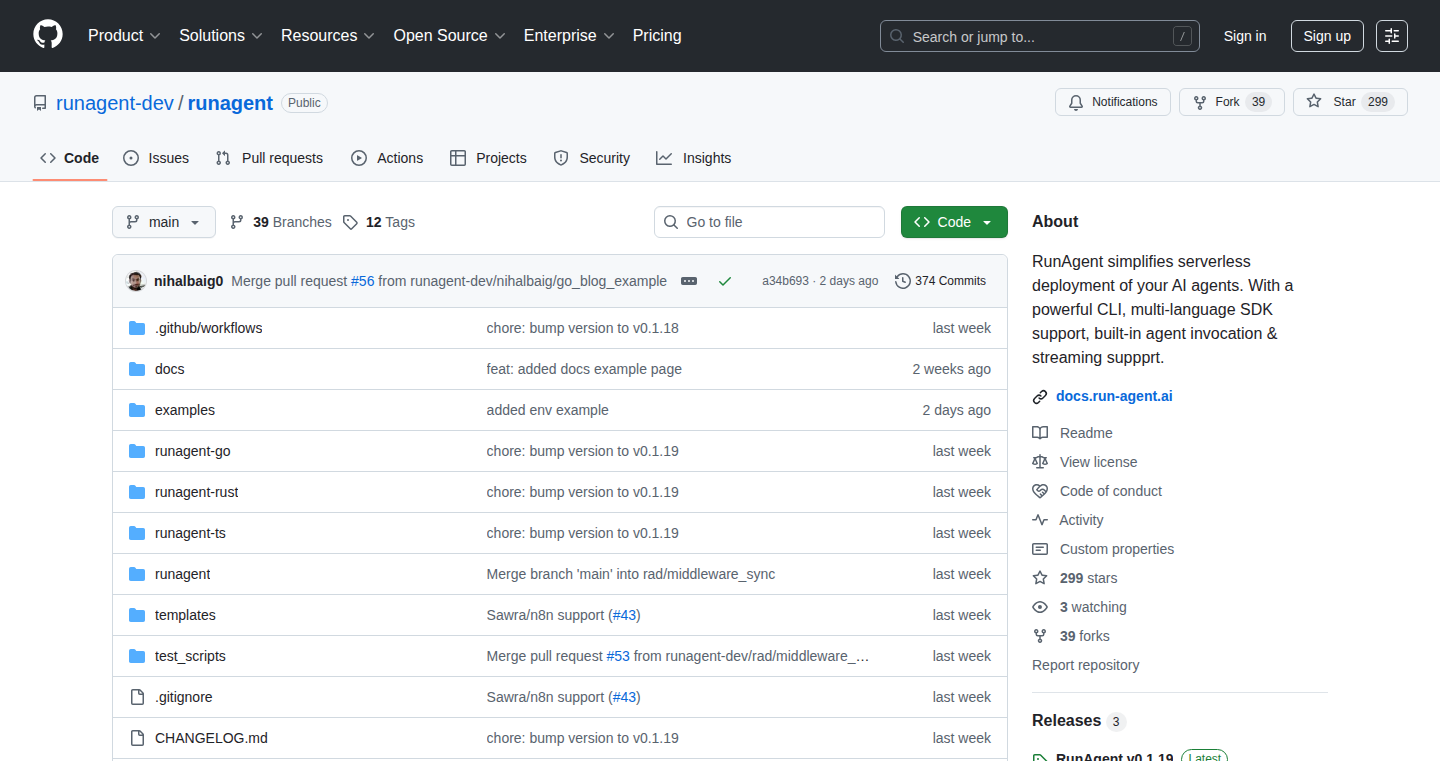Open pull request #53 link
The width and height of the screenshot is (1440, 761).
point(618,656)
